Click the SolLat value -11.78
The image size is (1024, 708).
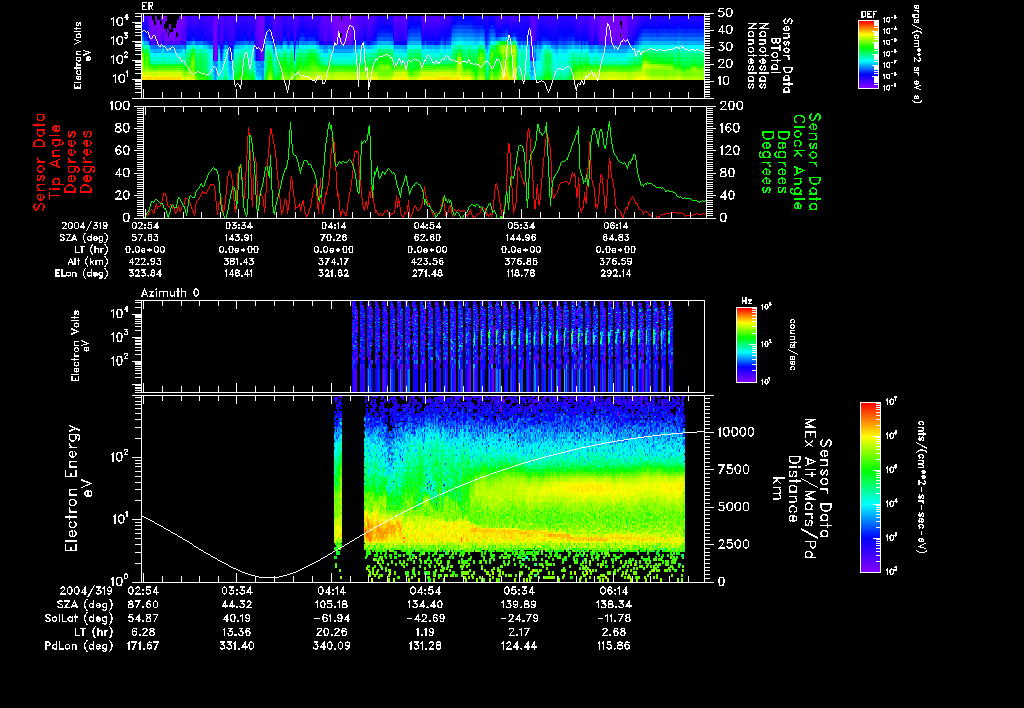613,618
